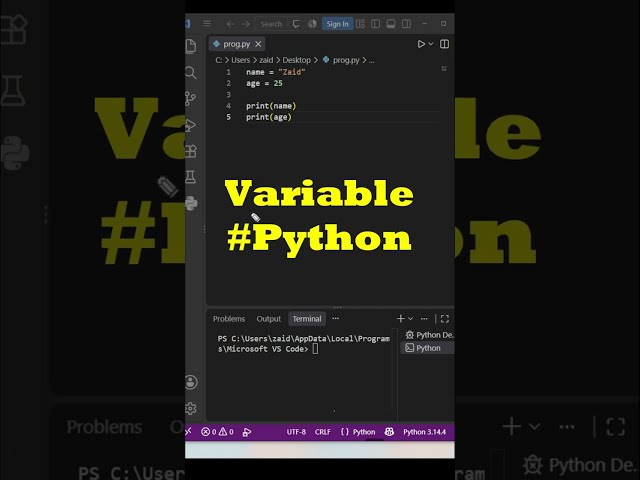
Task: Click the Sign In button
Action: 337,24
